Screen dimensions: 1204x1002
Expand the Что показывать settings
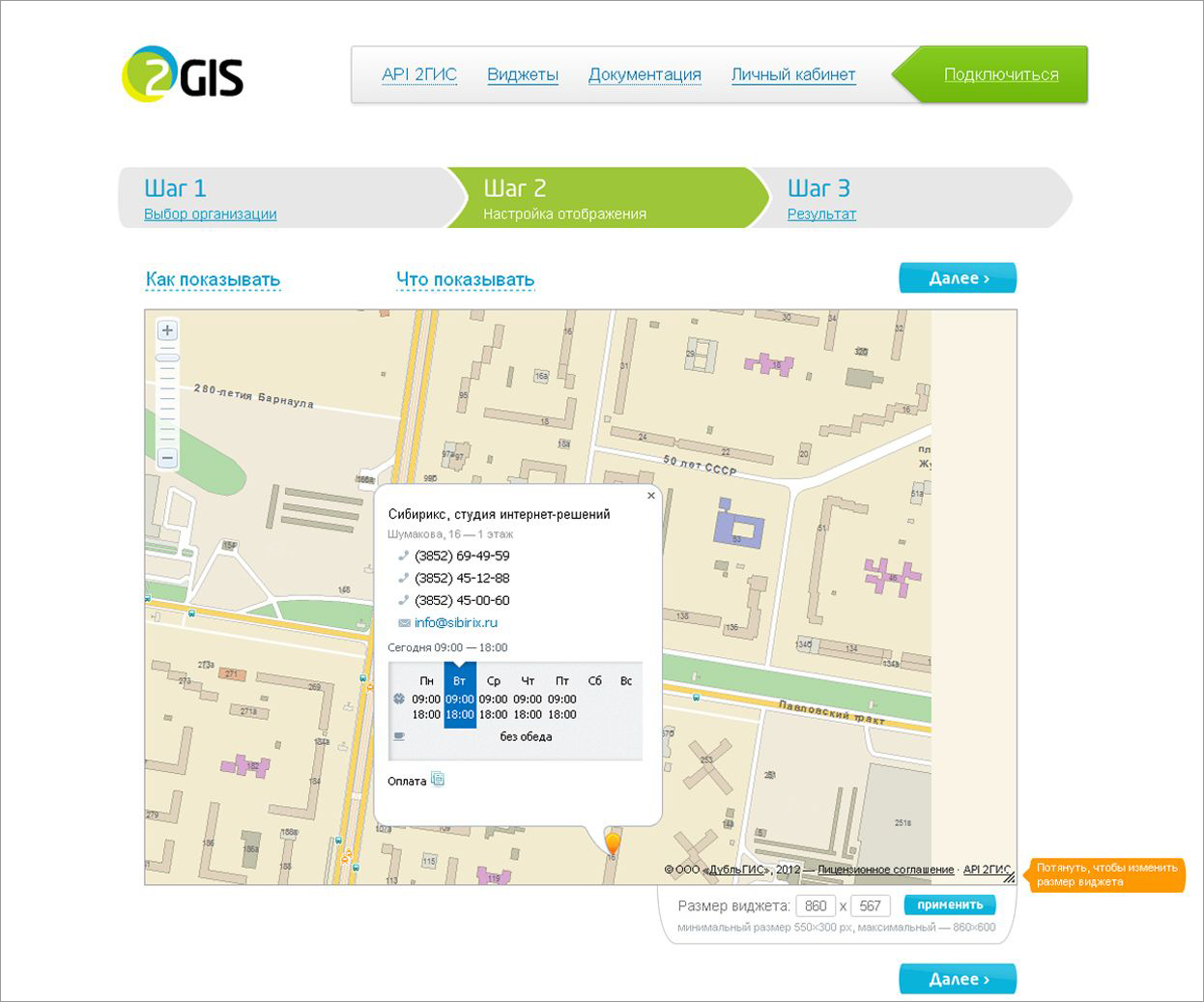pos(465,279)
